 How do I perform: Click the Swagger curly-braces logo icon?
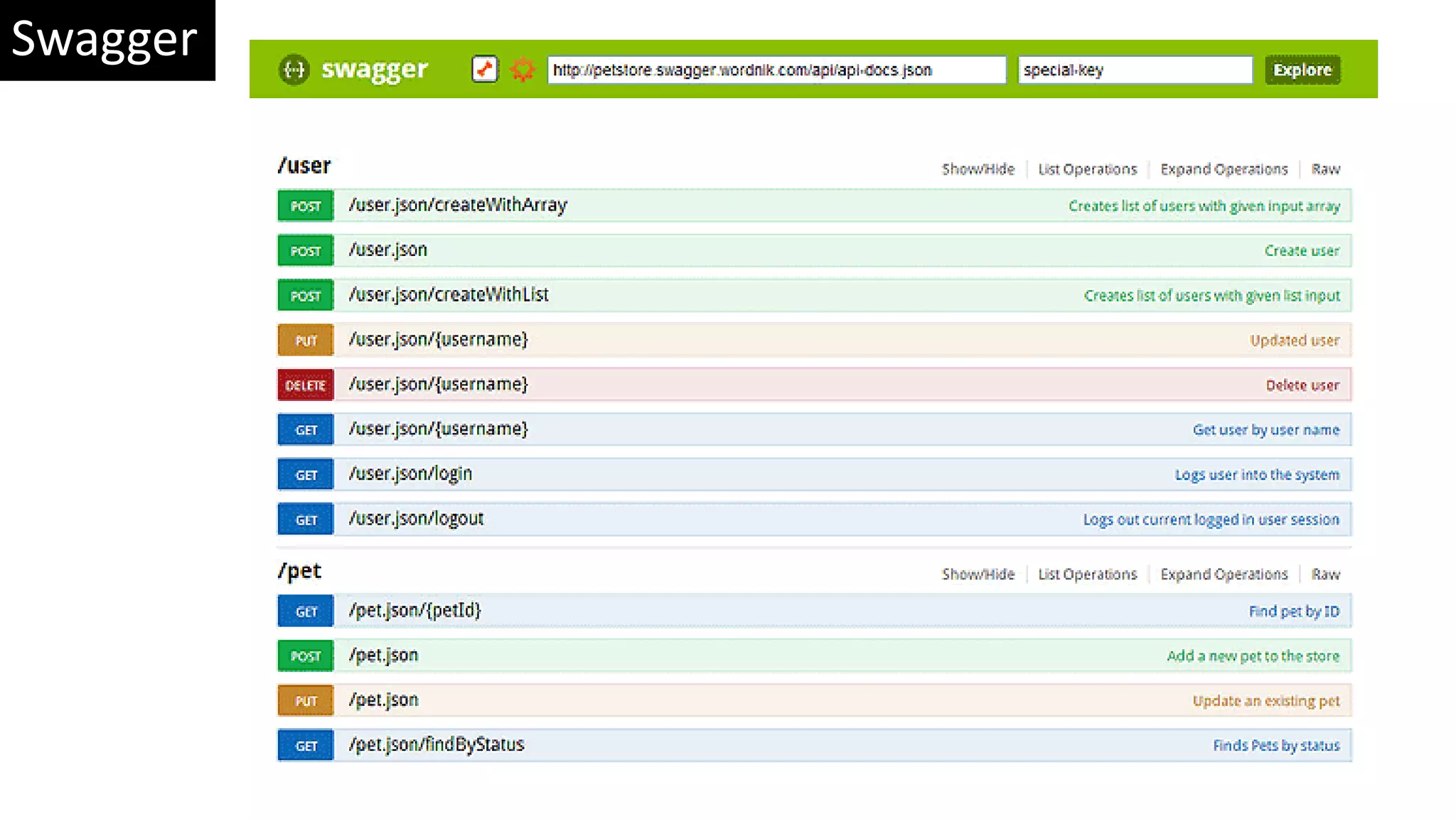point(294,70)
